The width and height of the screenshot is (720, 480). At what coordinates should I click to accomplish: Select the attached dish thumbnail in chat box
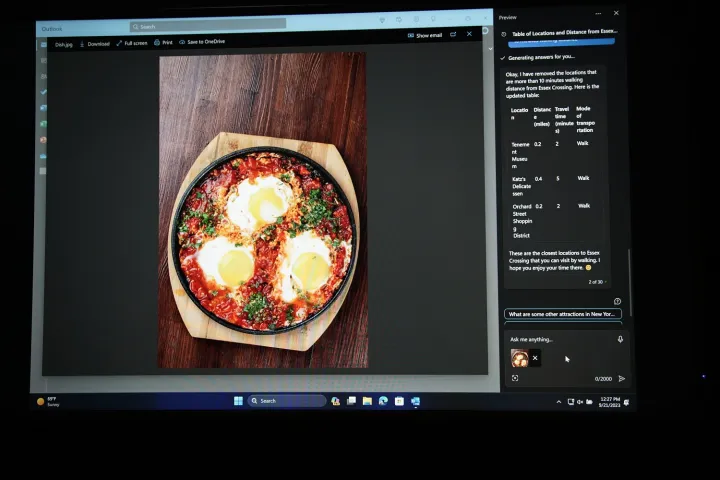(x=520, y=358)
